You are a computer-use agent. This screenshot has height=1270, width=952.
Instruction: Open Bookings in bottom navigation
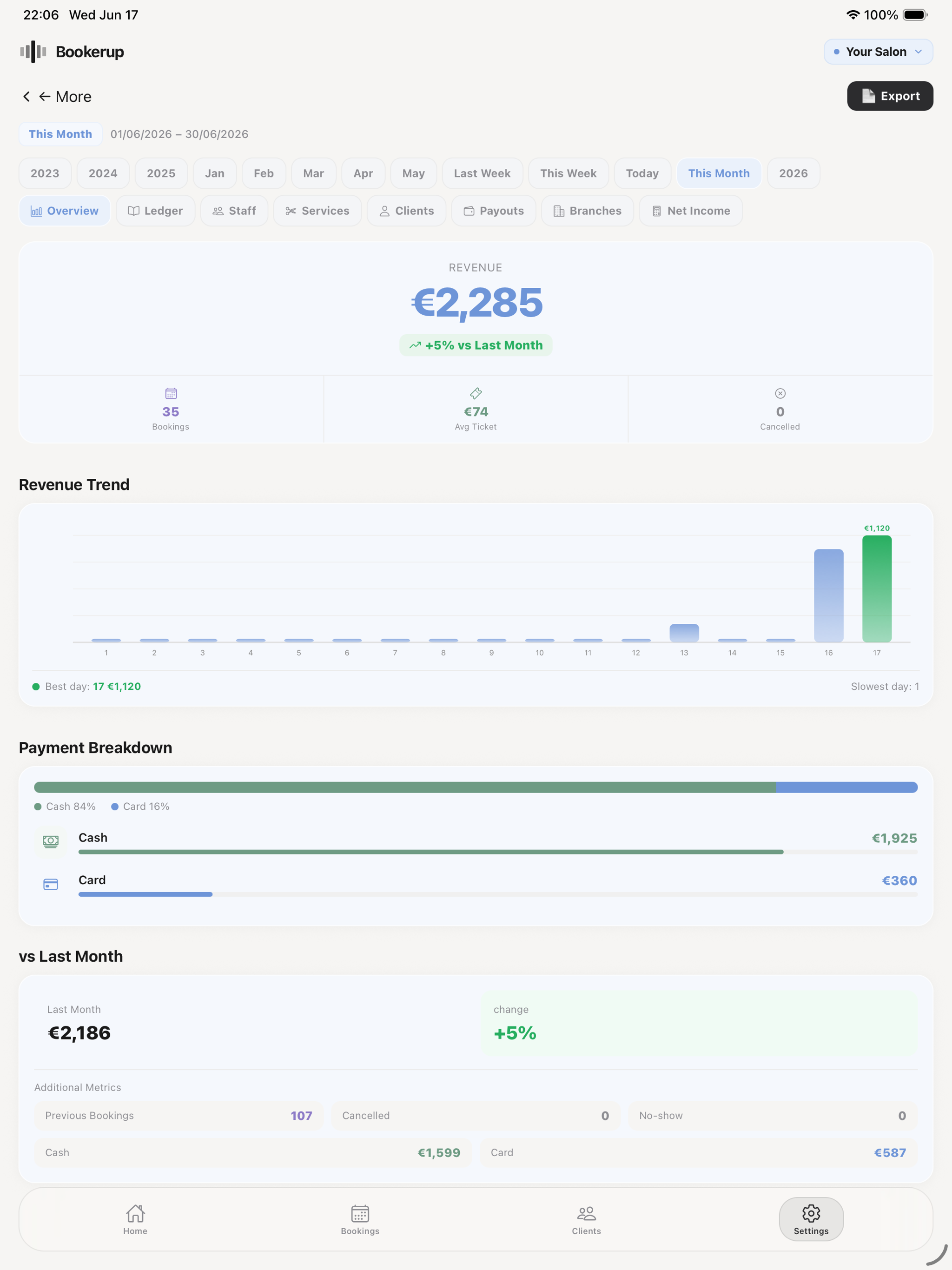(x=360, y=1219)
